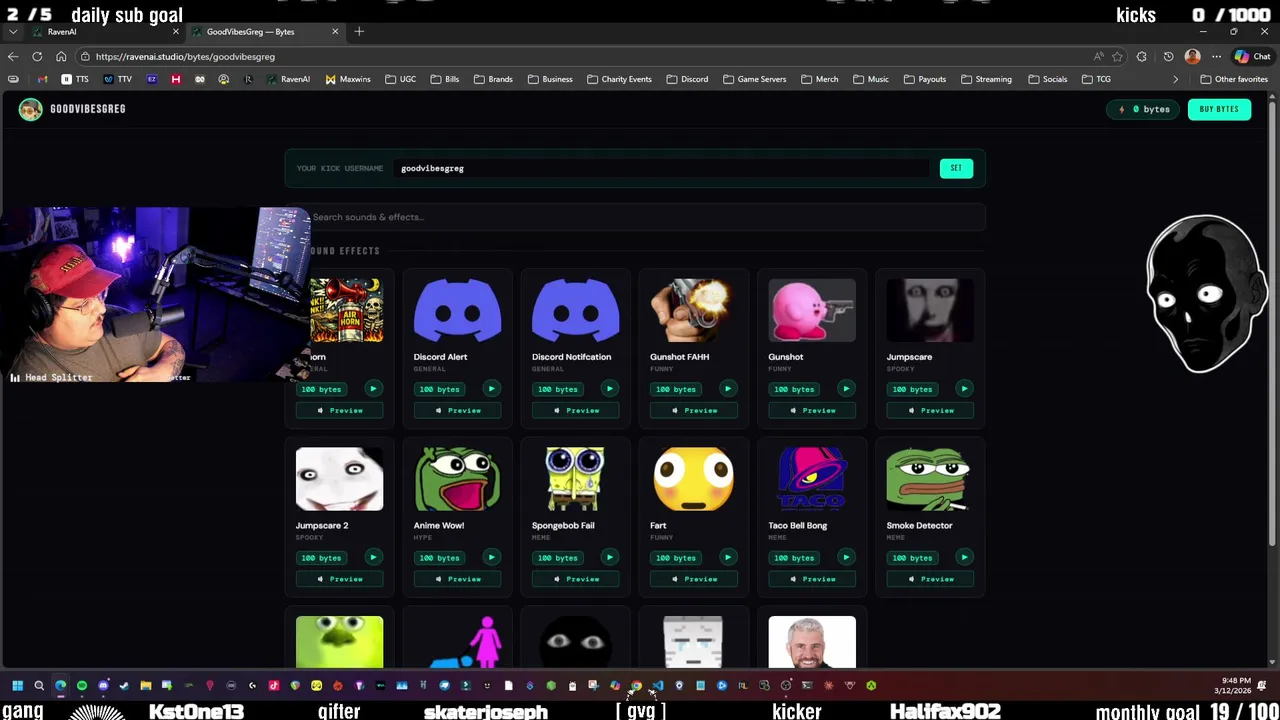Open a new browser tab
Image resolution: width=1280 pixels, height=720 pixels.
click(359, 32)
